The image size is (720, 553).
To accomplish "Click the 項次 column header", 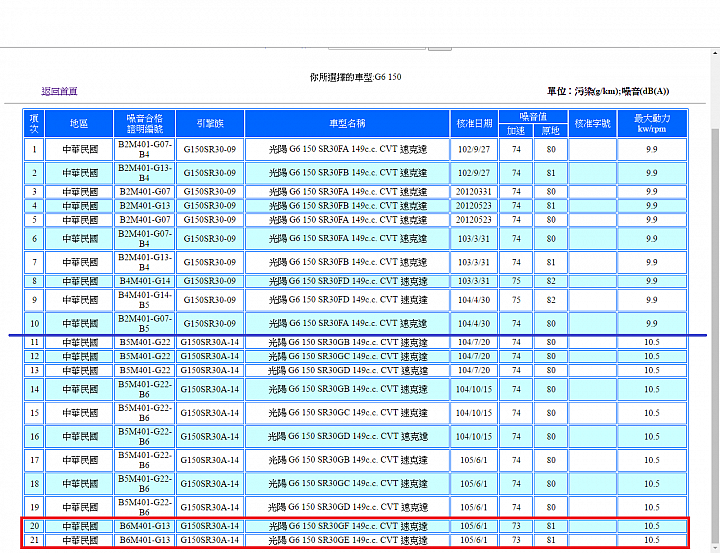I will (34, 123).
